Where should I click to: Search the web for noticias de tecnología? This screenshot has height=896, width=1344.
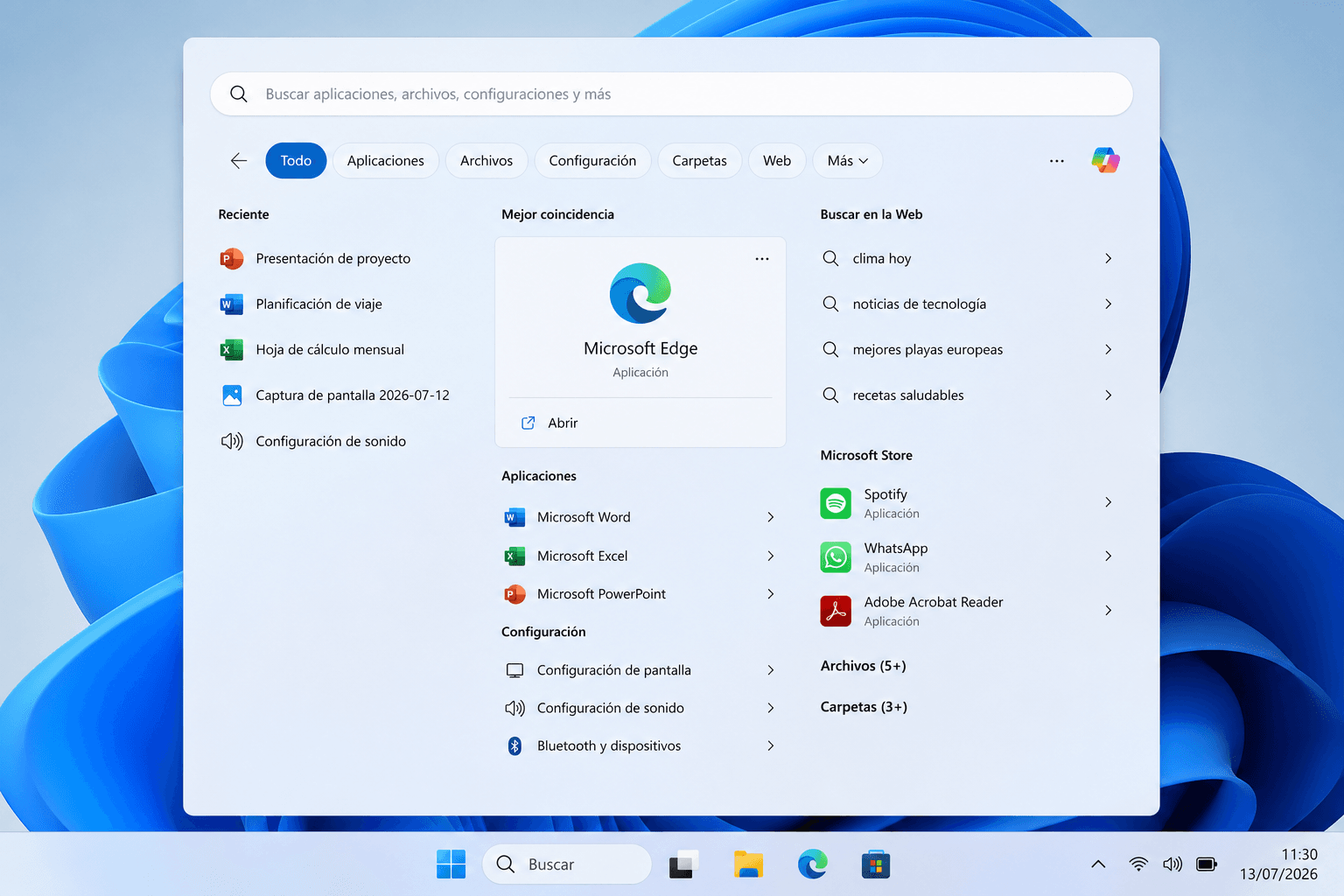coord(968,304)
